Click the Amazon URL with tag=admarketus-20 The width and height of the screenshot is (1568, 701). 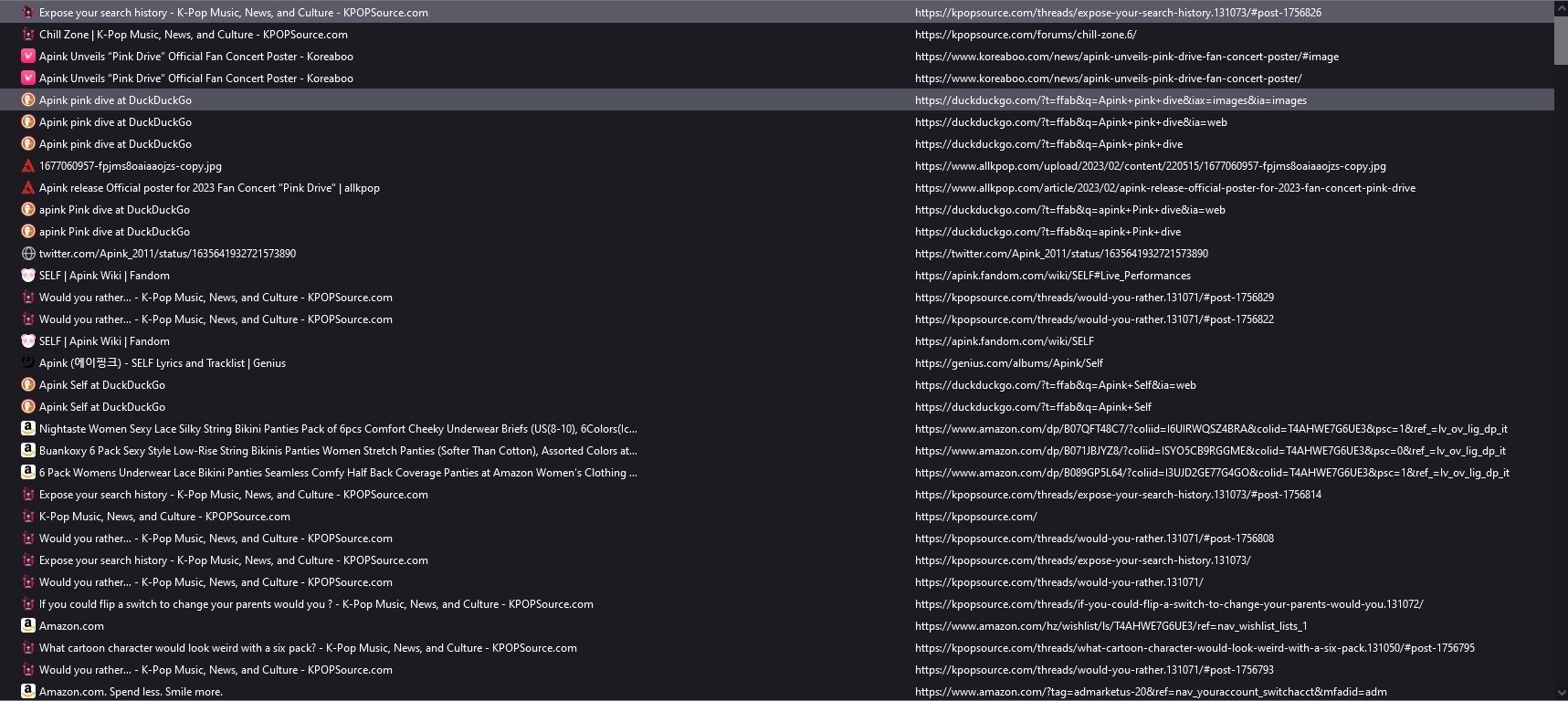[1151, 692]
